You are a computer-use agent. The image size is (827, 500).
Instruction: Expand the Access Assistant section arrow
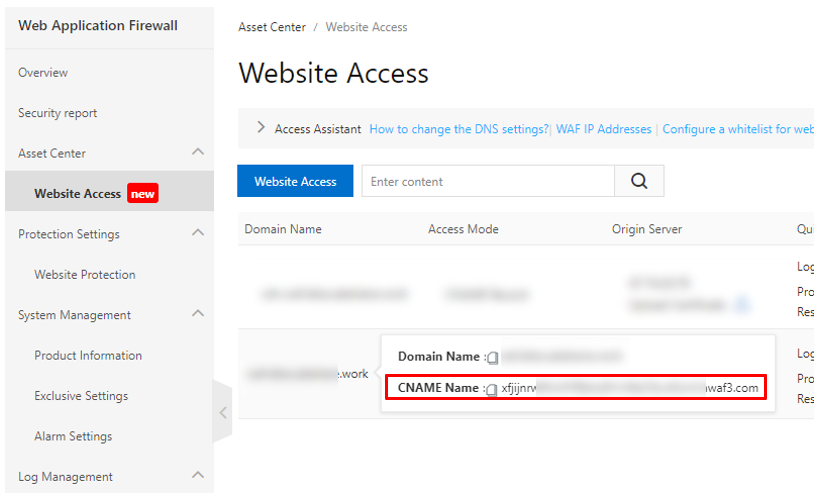tap(261, 127)
